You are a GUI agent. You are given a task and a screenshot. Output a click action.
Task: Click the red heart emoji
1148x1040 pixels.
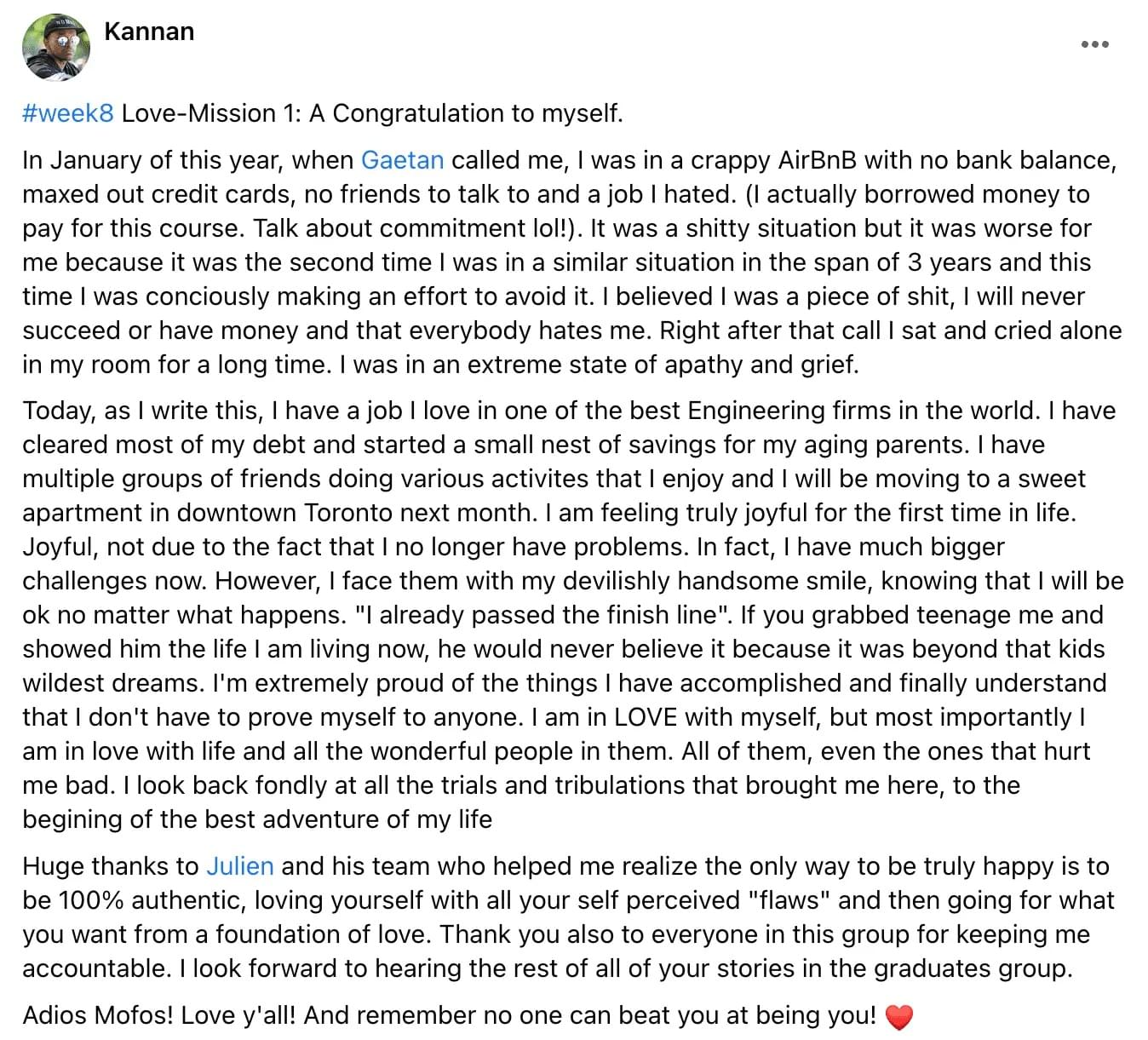[x=899, y=1016]
